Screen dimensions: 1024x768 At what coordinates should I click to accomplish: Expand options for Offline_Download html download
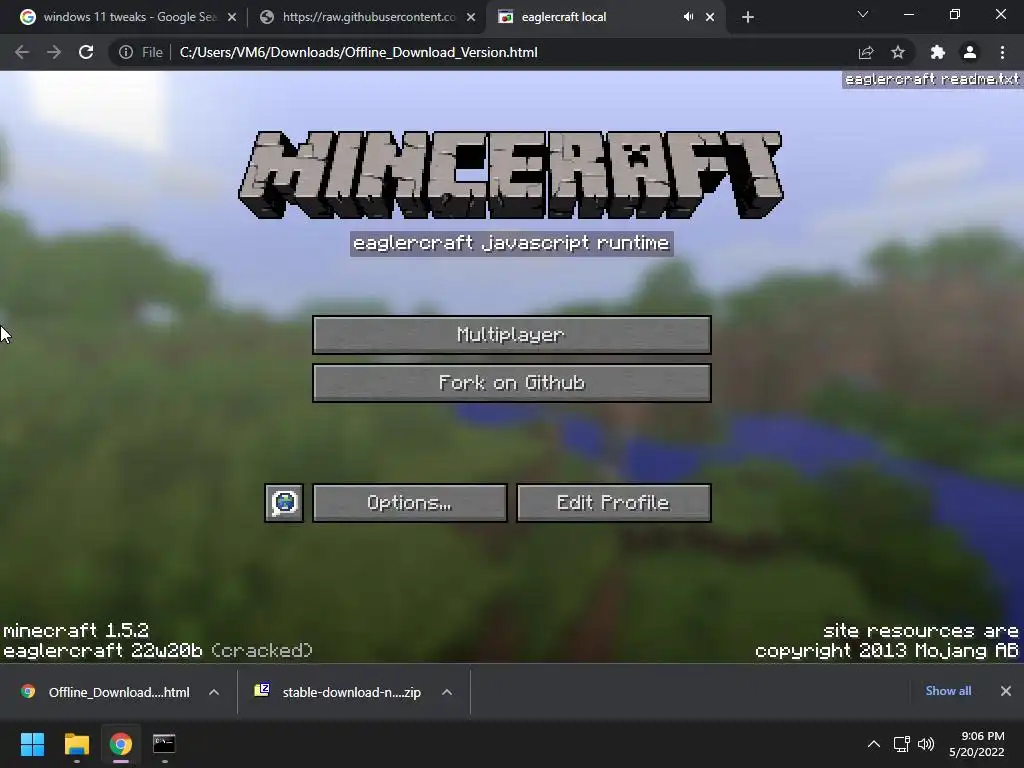[x=214, y=692]
